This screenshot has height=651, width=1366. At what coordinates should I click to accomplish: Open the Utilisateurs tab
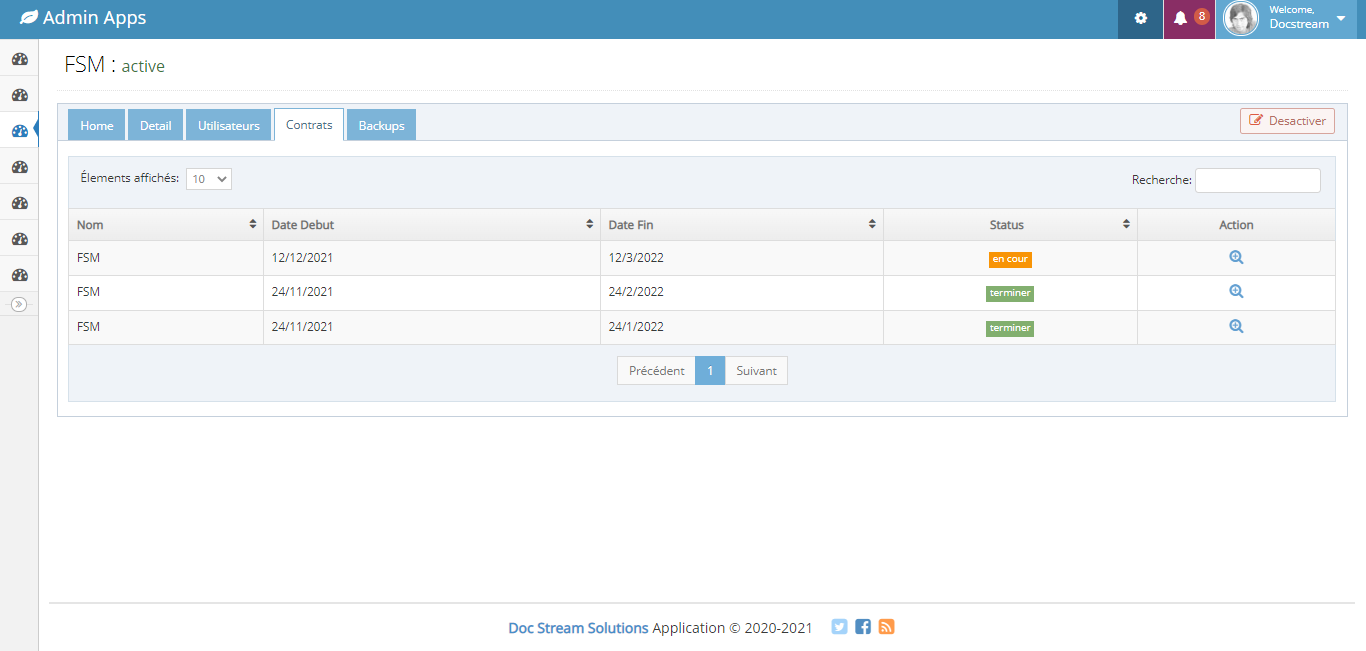click(x=229, y=125)
